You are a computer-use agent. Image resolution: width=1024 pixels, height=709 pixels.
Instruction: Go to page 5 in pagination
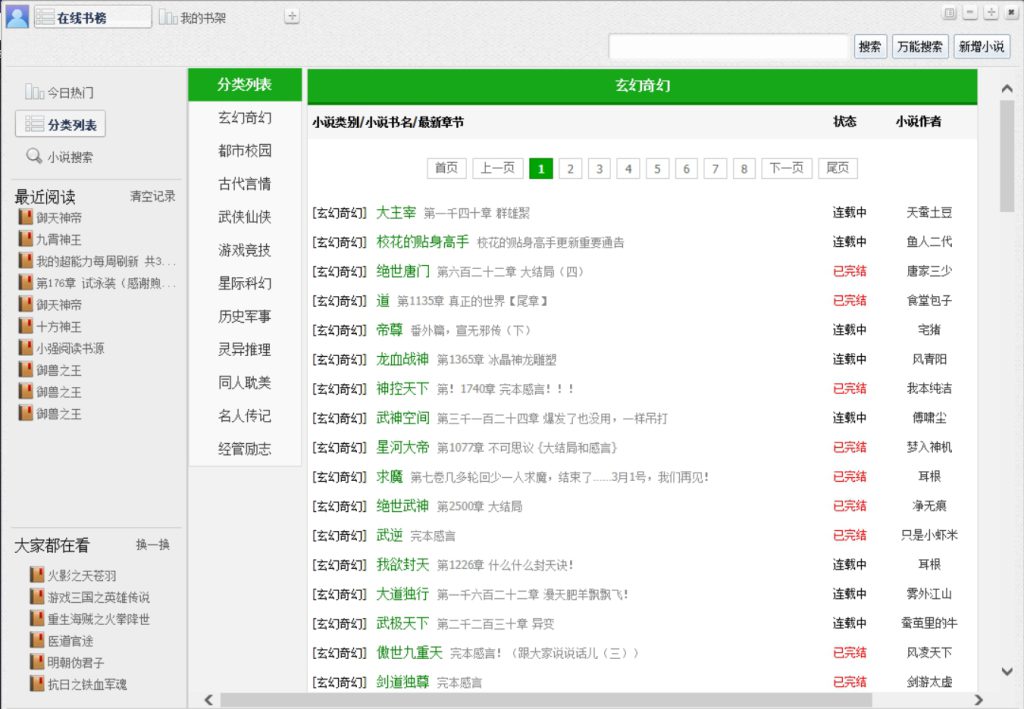(657, 168)
